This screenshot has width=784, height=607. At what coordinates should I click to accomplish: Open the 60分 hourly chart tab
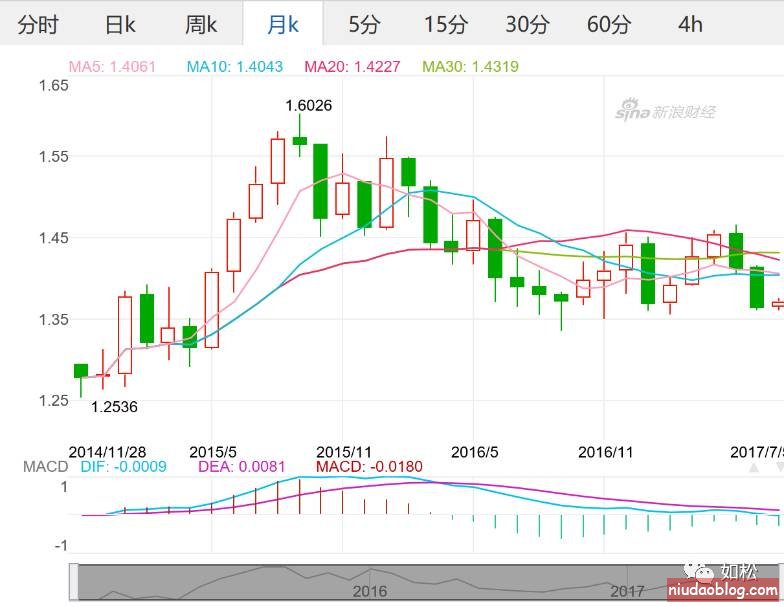[x=608, y=25]
